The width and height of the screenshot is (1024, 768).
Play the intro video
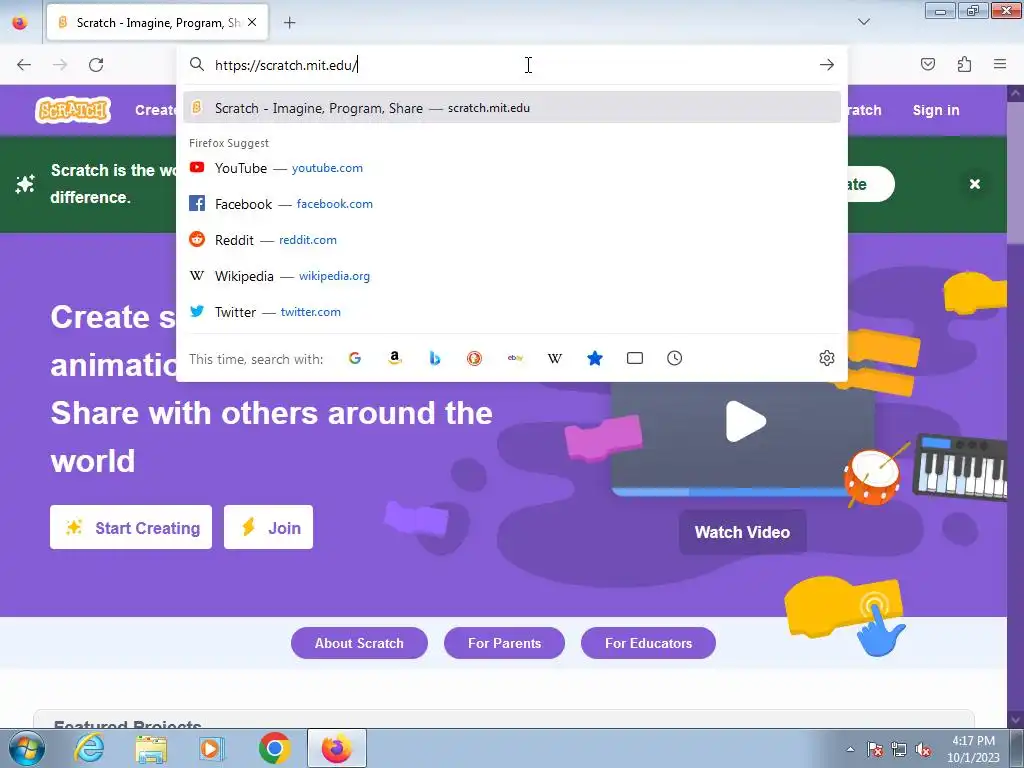745,422
